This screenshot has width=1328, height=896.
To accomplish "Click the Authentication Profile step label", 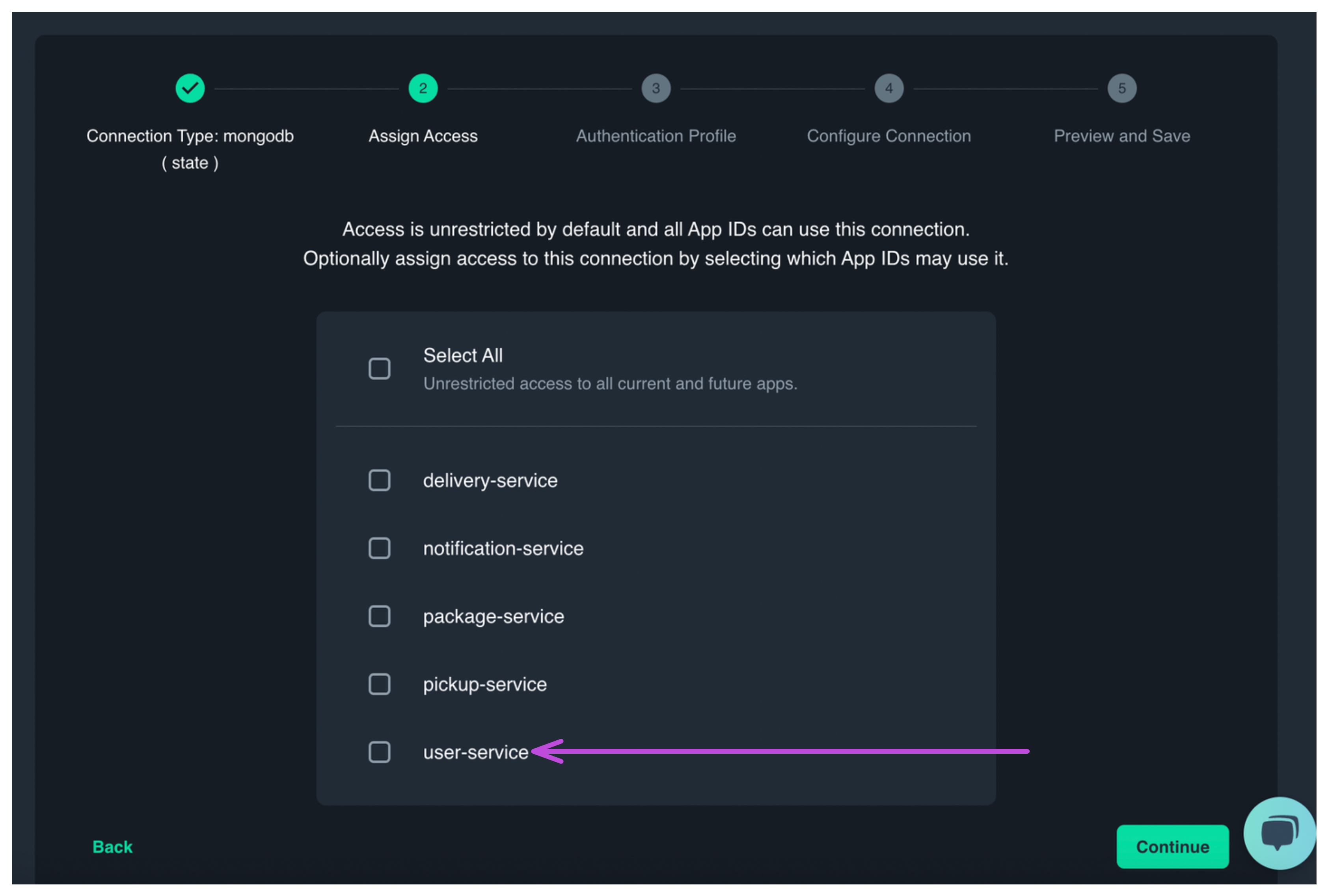I will (656, 136).
